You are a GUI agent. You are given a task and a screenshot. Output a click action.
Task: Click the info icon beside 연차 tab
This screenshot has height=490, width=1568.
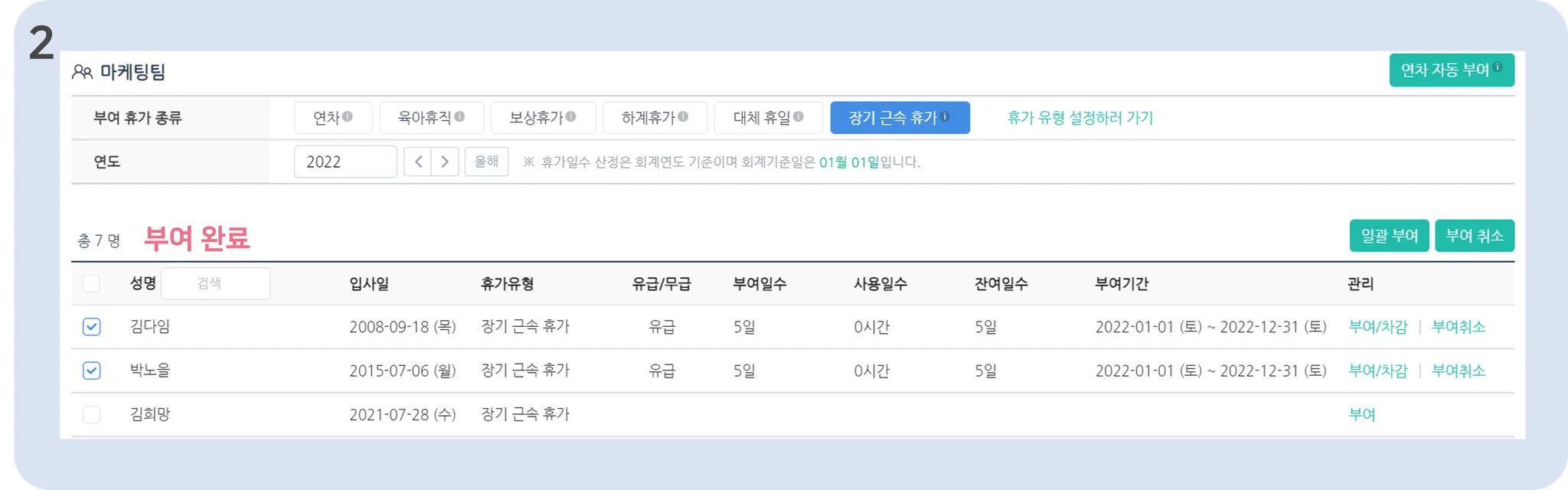point(348,116)
